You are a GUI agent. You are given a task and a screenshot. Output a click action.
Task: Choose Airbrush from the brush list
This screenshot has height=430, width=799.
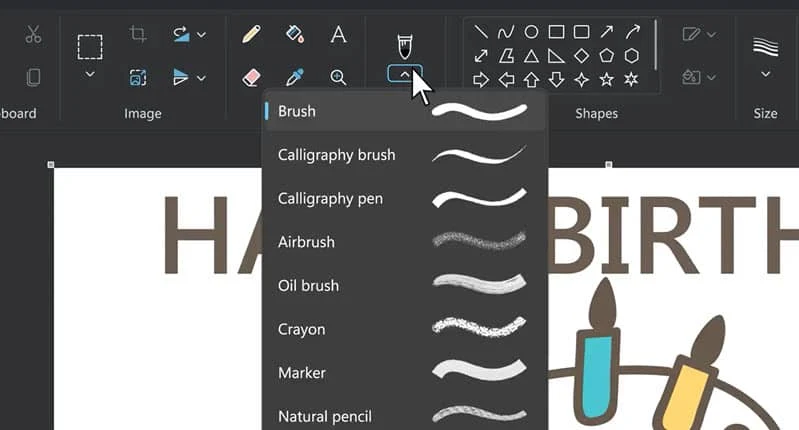(405, 241)
